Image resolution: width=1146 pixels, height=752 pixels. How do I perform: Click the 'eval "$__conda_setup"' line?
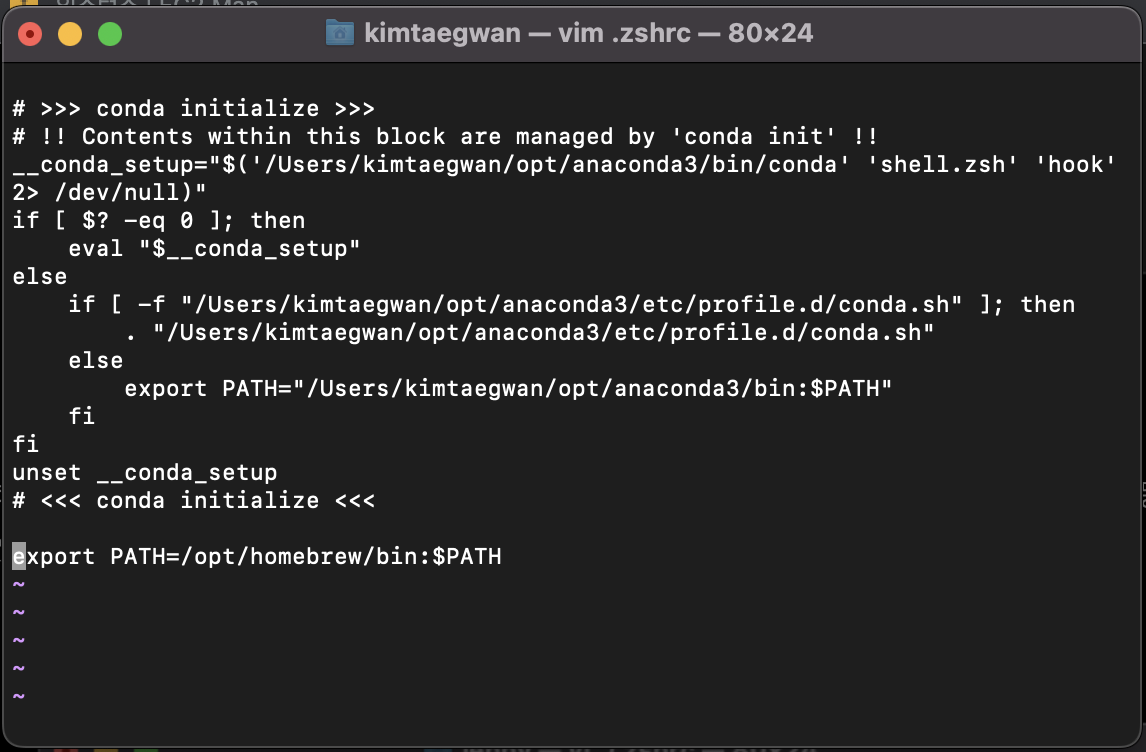[x=214, y=248]
